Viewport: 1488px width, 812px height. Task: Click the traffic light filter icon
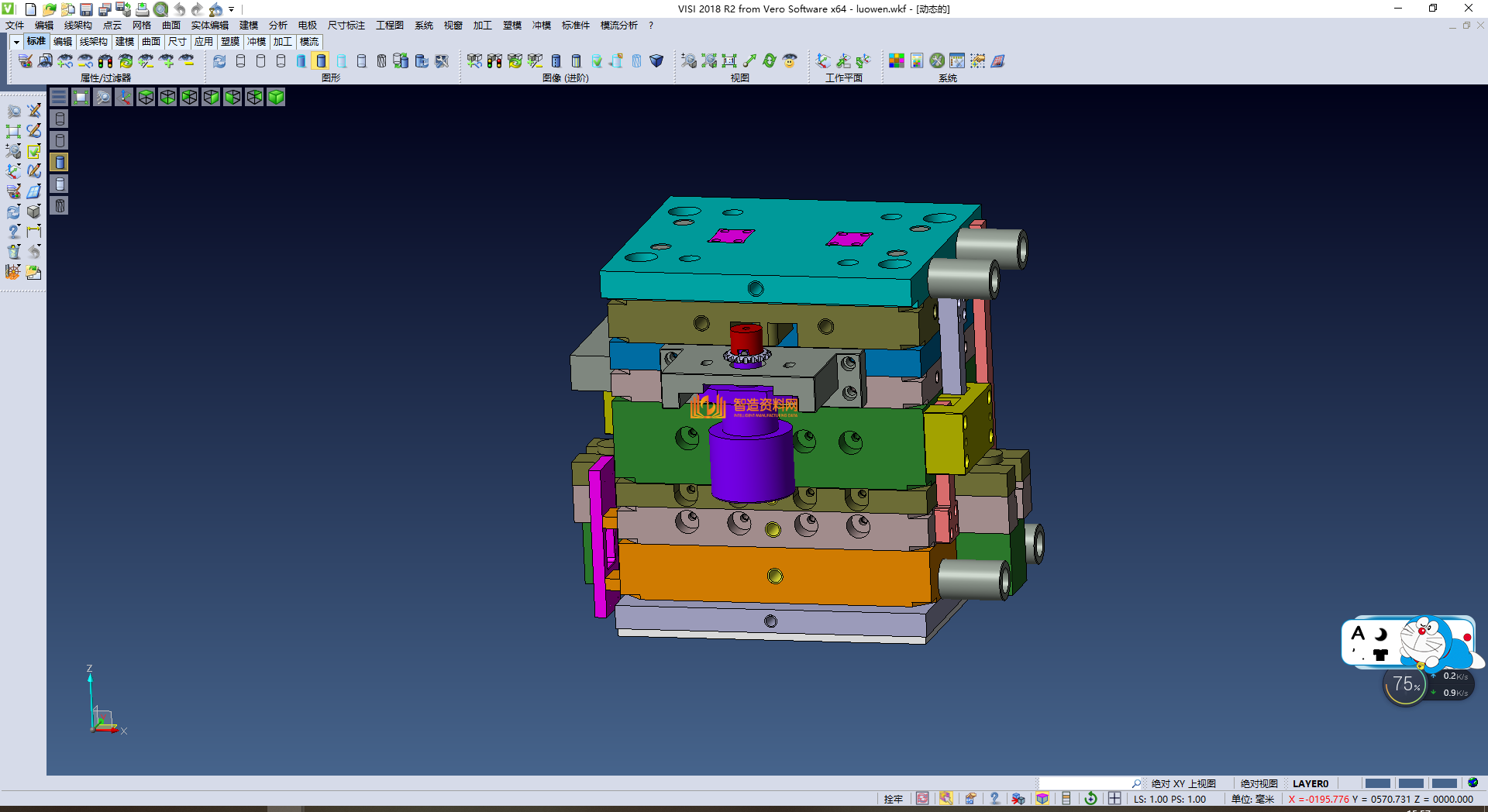[105, 61]
